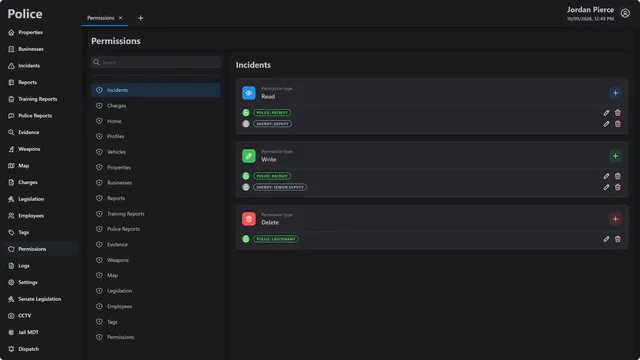
Task: Click the Police Lieutenant role tag
Action: pyautogui.click(x=276, y=239)
